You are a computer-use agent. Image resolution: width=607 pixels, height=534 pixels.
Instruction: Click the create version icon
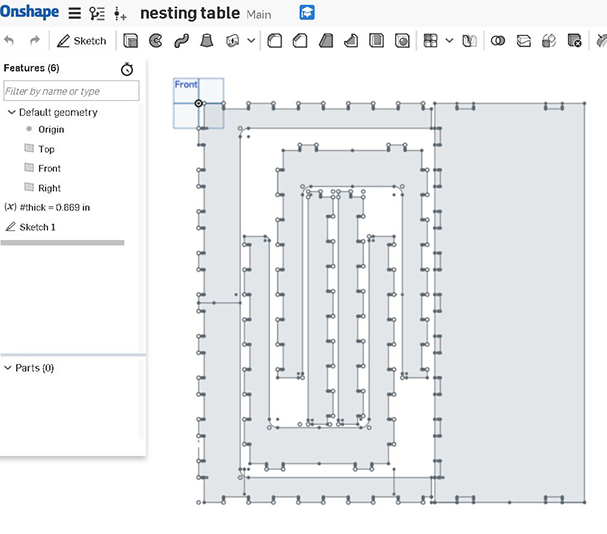click(120, 14)
